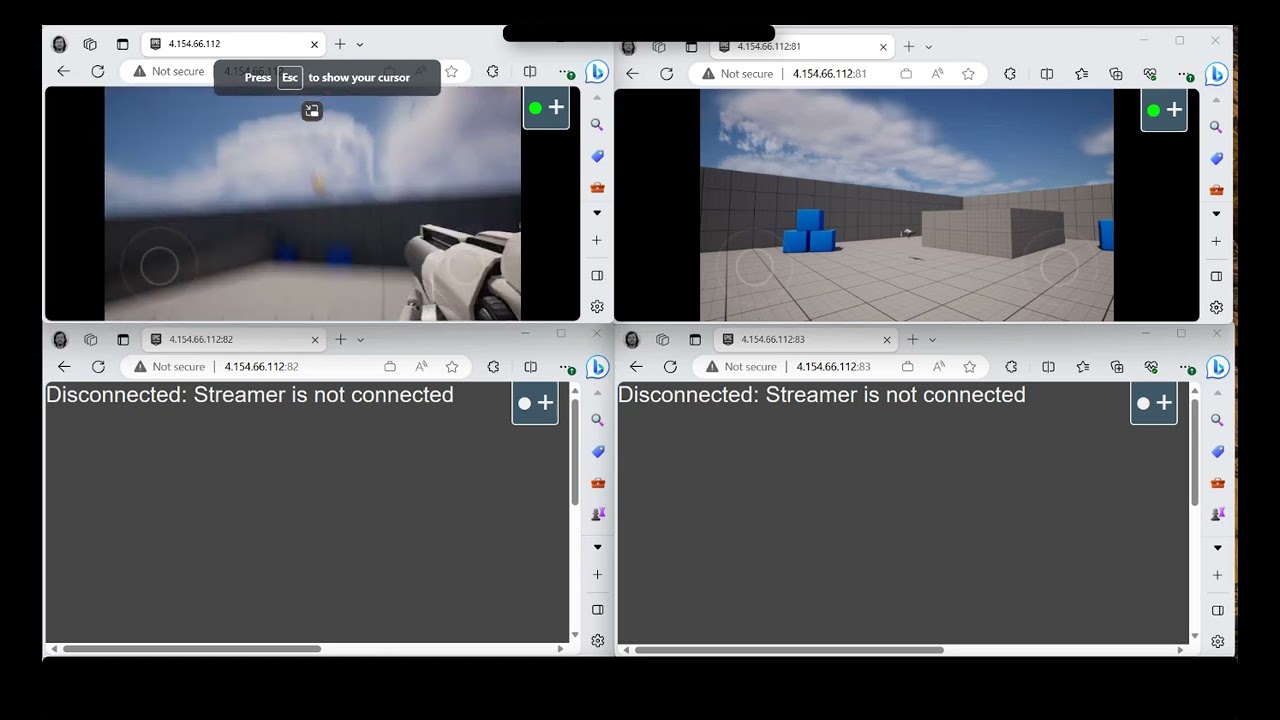Open the pixel streaming settings panel on :82 page
Image resolution: width=1280 pixels, height=720 pixels.
[x=535, y=403]
